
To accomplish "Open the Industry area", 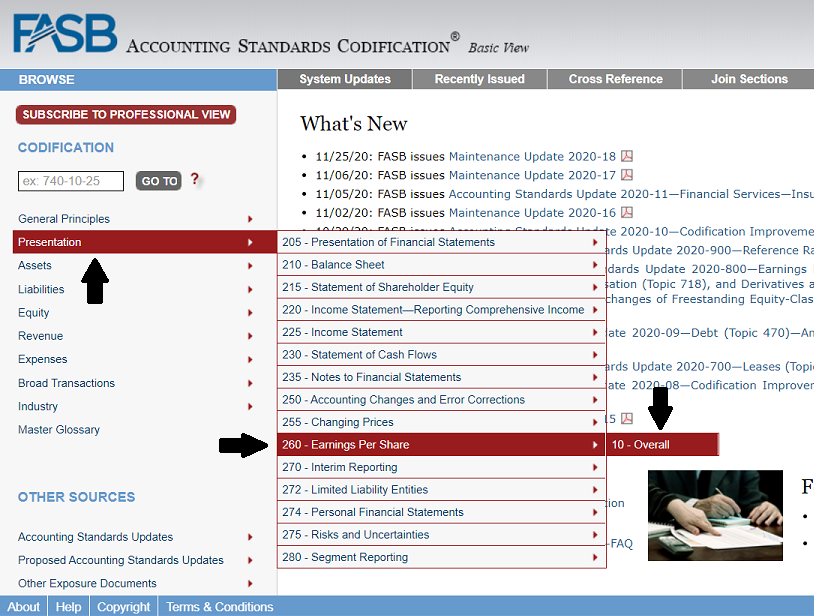I will [x=38, y=406].
